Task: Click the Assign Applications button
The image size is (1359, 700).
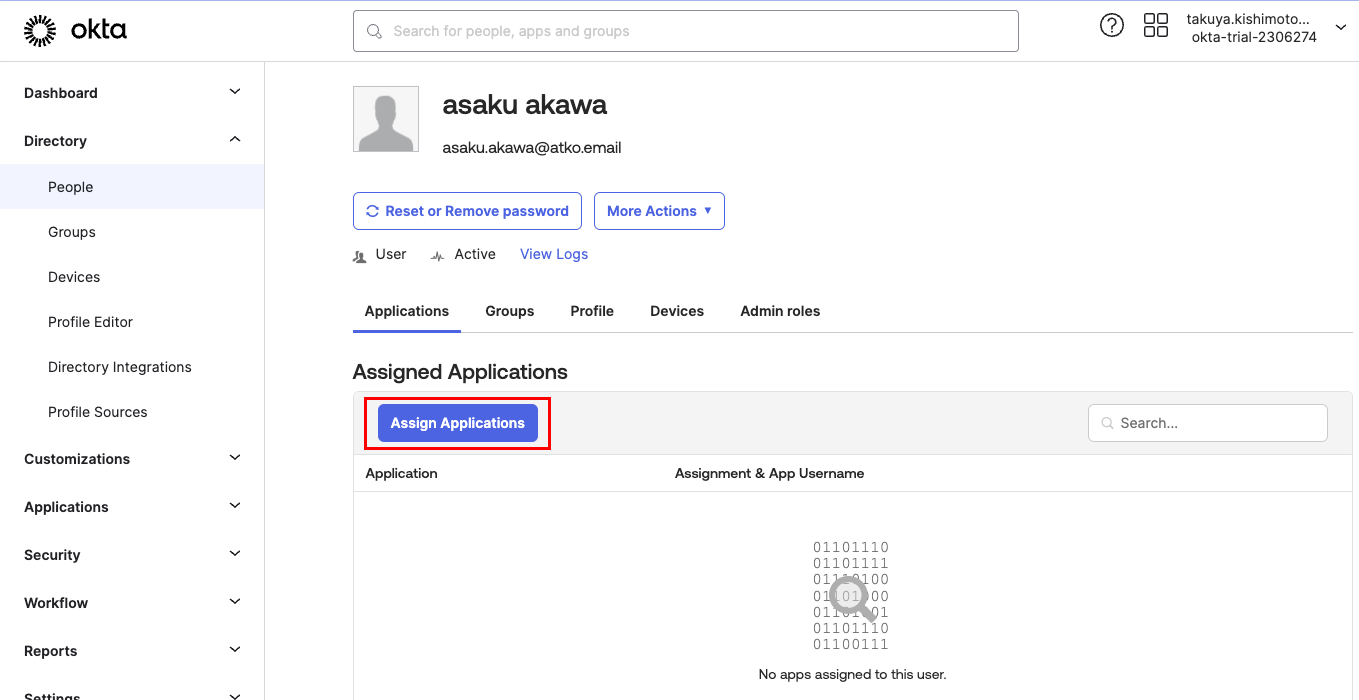Action: [457, 423]
